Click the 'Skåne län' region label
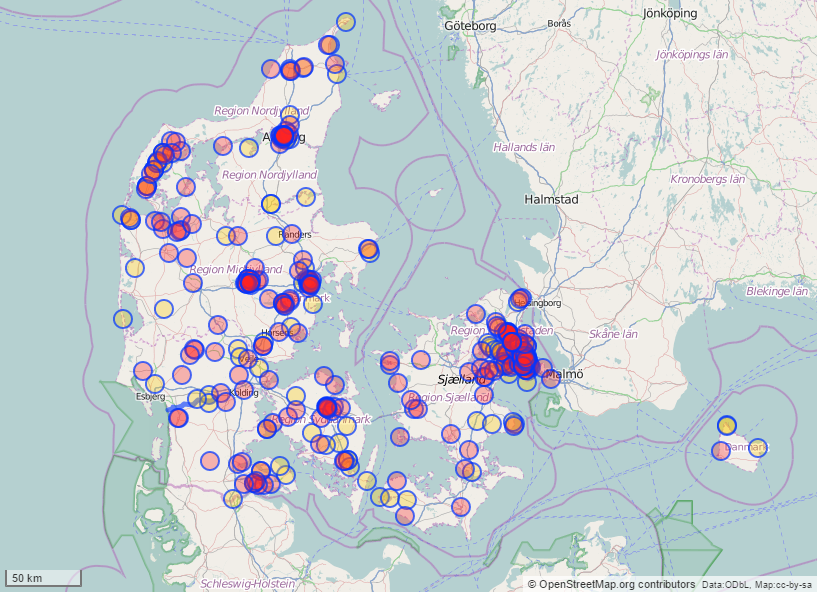Image resolution: width=817 pixels, height=592 pixels. pos(613,334)
